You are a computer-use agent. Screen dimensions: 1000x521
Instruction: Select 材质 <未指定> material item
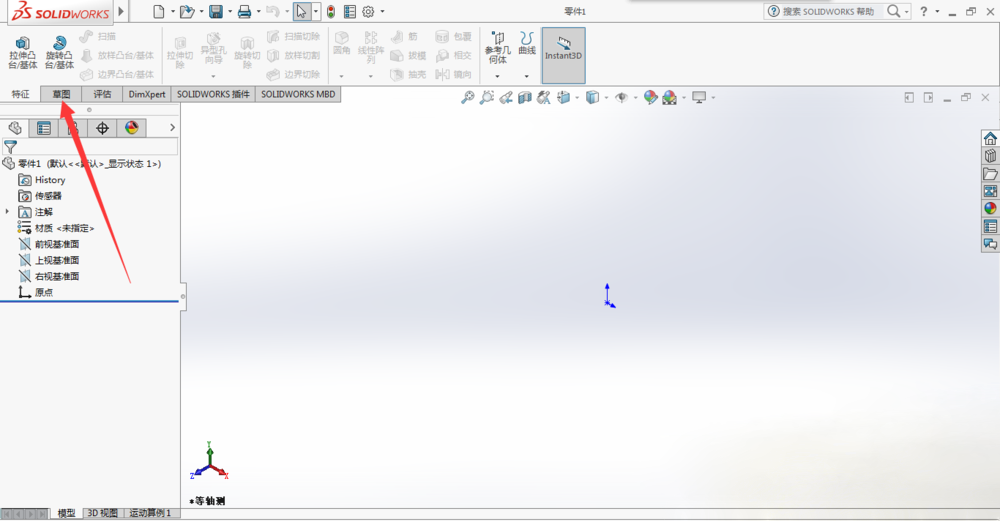pos(56,228)
